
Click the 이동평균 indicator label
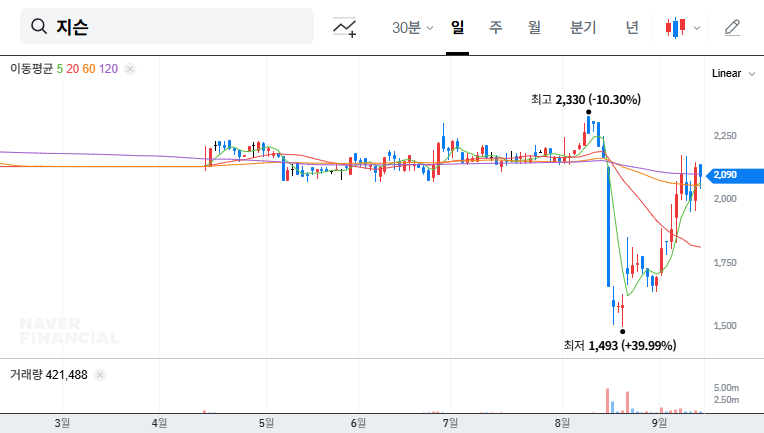(x=31, y=69)
